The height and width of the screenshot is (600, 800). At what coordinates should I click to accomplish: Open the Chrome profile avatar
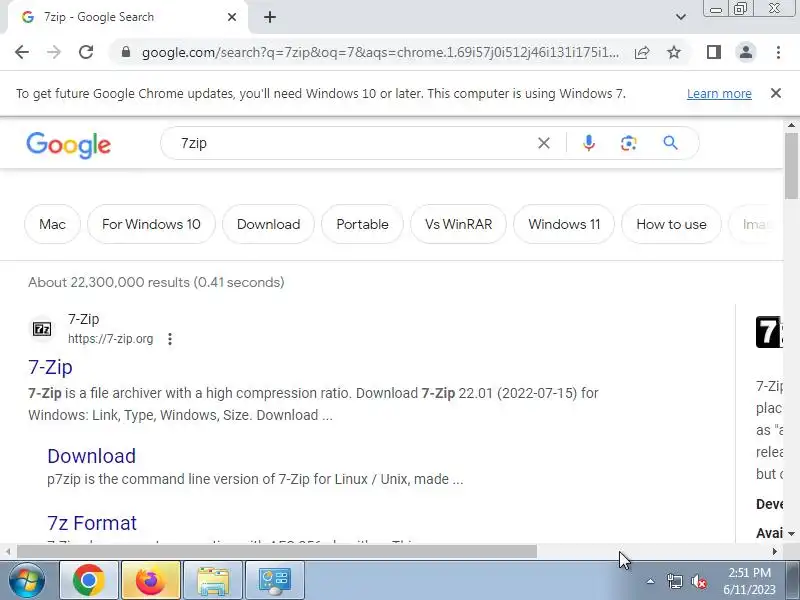coord(746,52)
